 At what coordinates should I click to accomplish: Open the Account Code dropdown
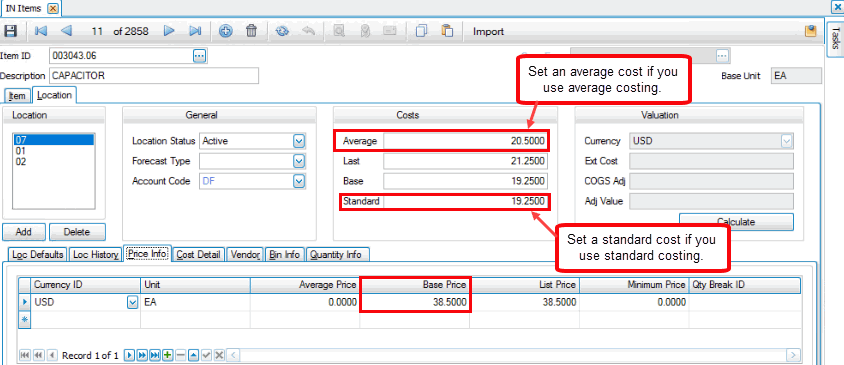(x=299, y=181)
